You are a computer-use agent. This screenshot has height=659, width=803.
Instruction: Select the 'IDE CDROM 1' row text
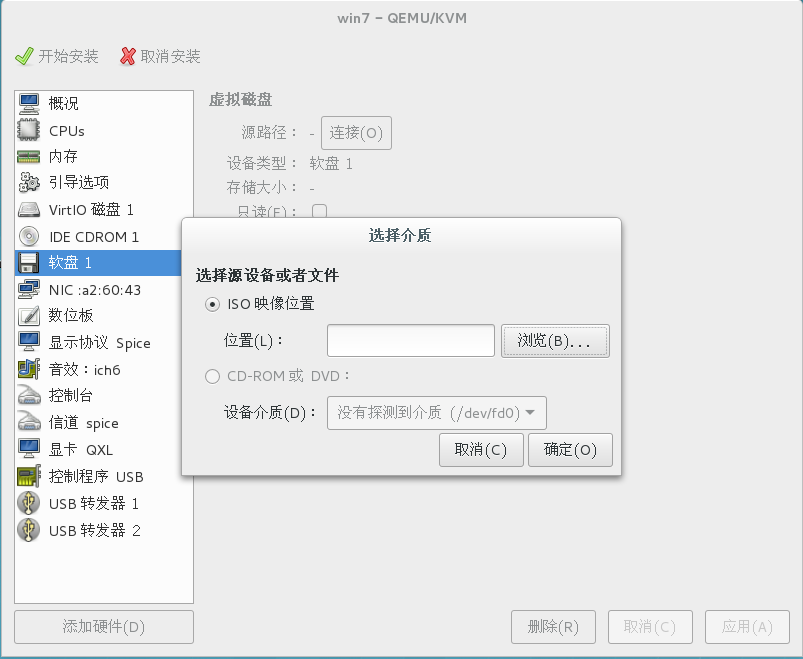(94, 237)
